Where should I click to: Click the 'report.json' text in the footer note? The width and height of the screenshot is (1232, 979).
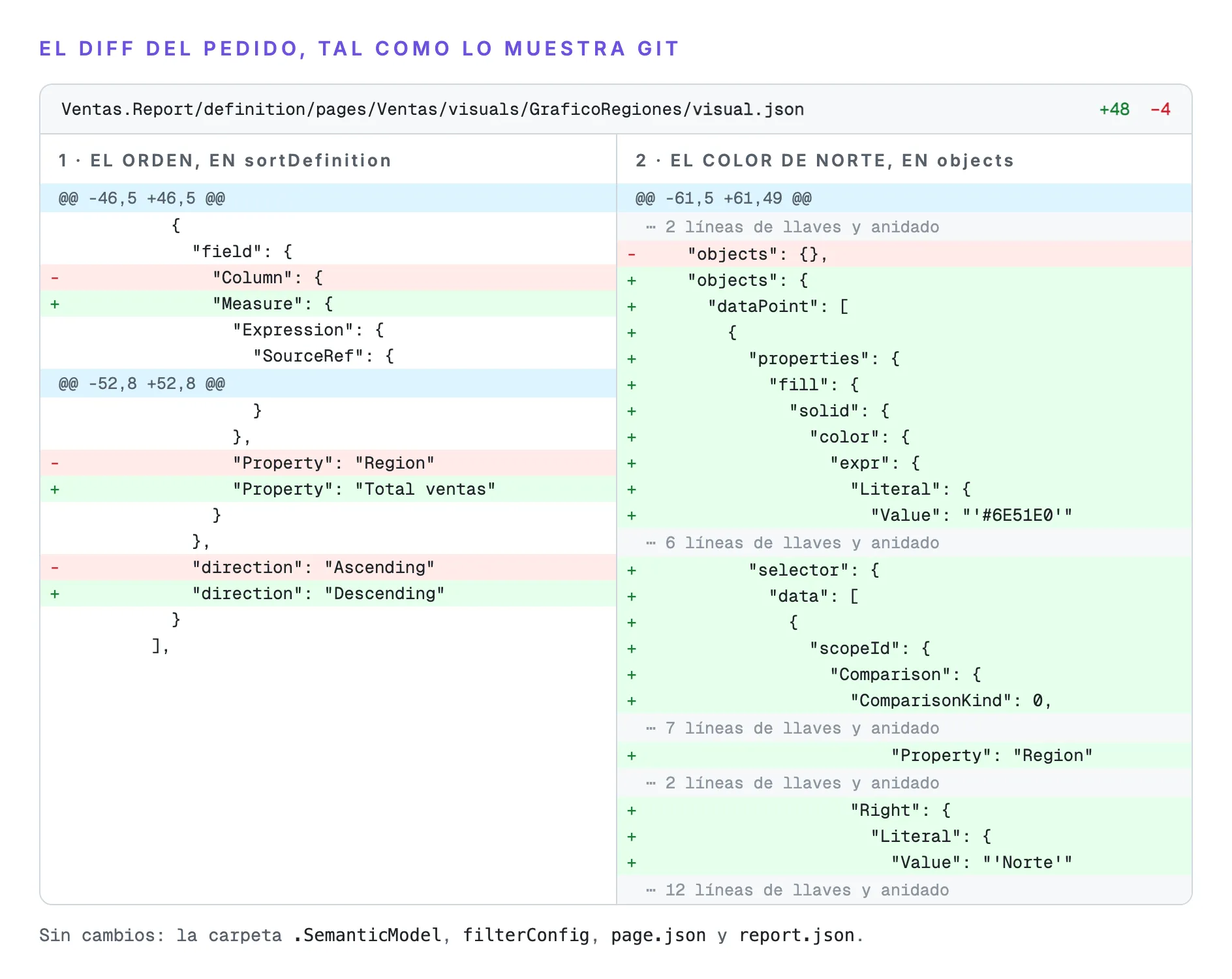point(797,935)
